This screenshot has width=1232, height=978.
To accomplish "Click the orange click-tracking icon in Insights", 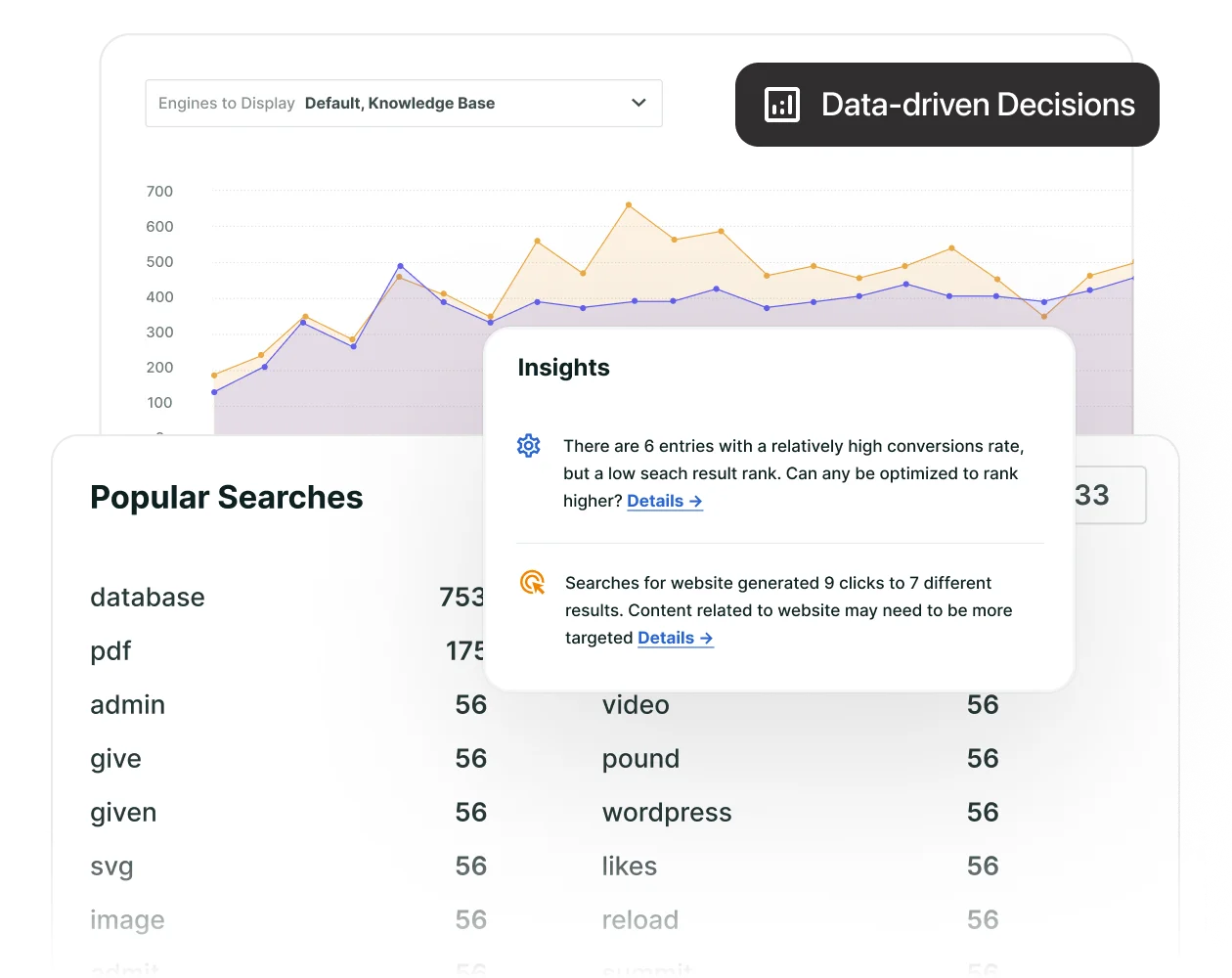I will point(531,582).
